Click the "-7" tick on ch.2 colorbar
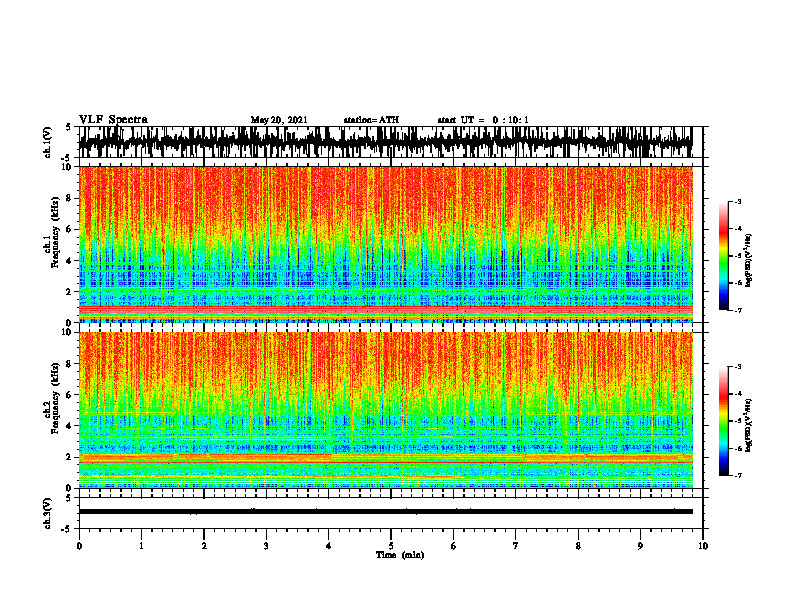 738,475
